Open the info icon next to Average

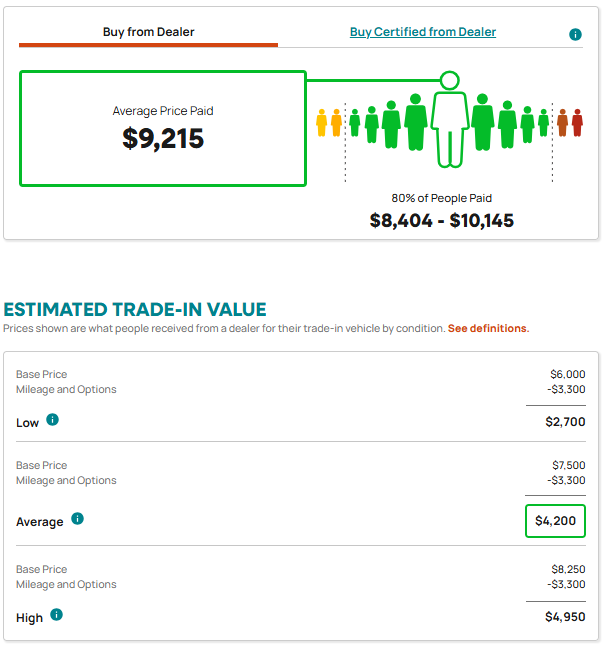click(77, 519)
